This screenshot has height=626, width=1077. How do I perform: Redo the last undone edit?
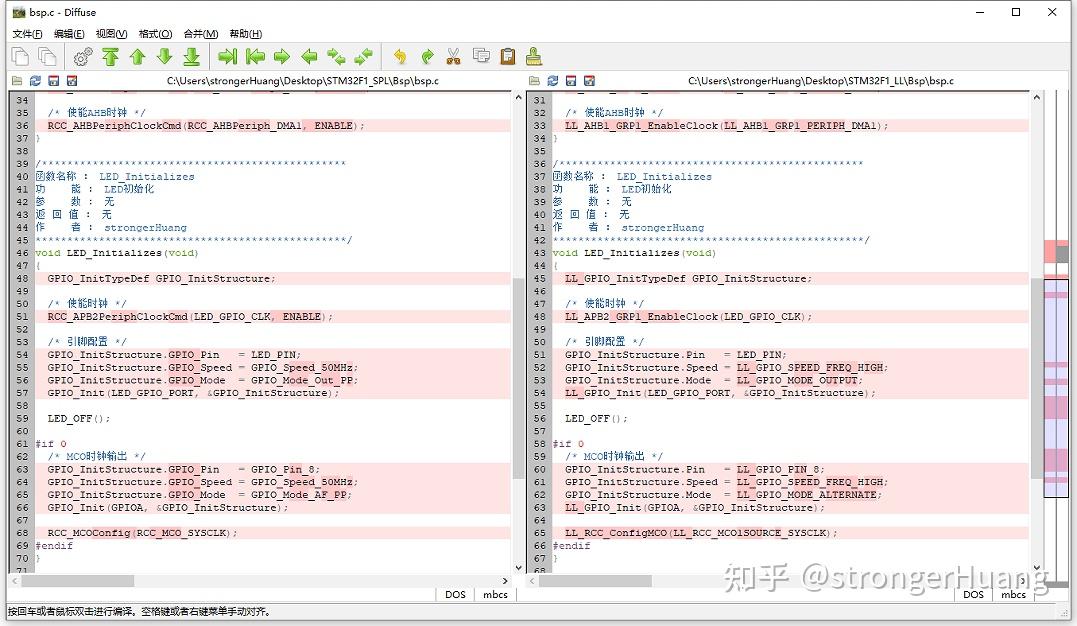[427, 56]
